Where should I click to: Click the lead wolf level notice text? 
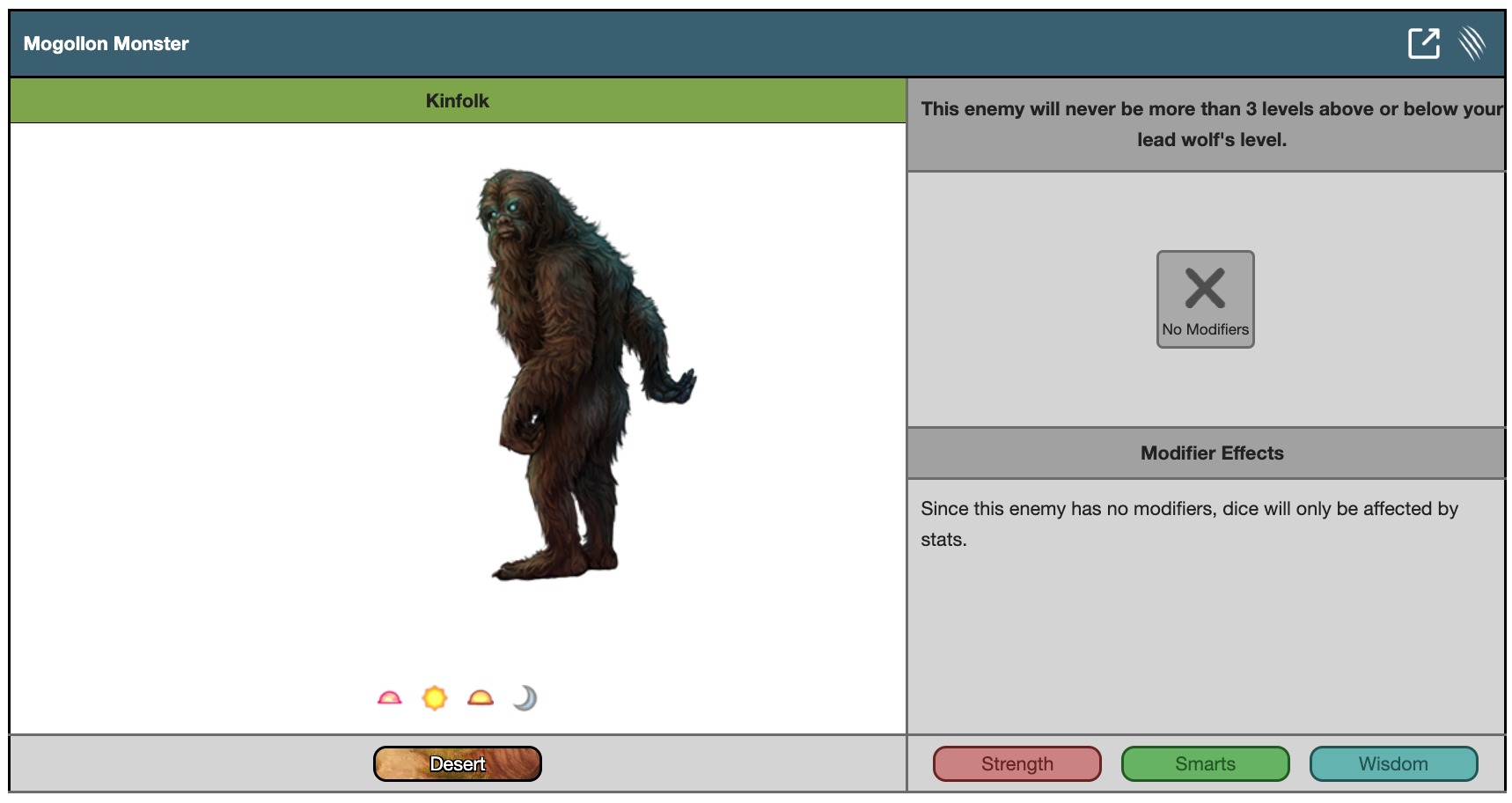[x=1211, y=124]
